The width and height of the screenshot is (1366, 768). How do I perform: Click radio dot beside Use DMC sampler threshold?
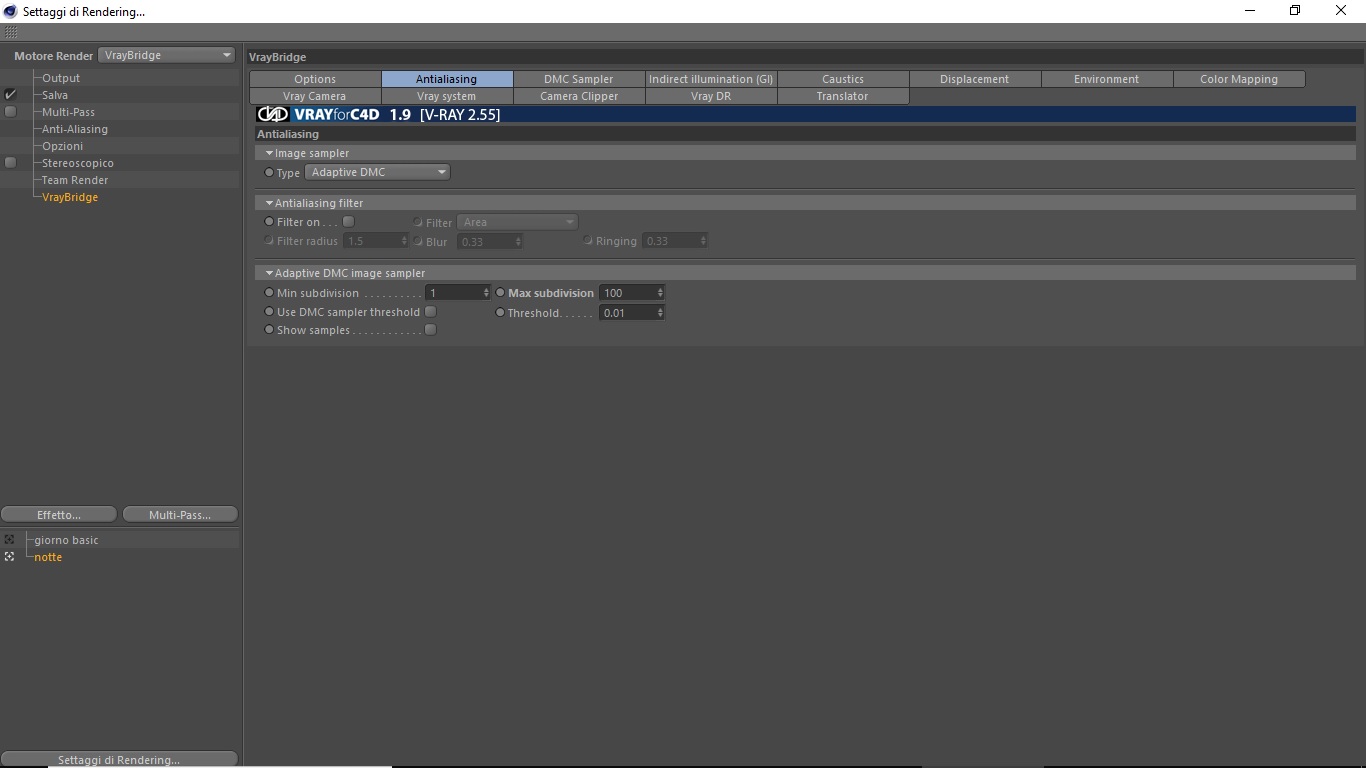269,312
